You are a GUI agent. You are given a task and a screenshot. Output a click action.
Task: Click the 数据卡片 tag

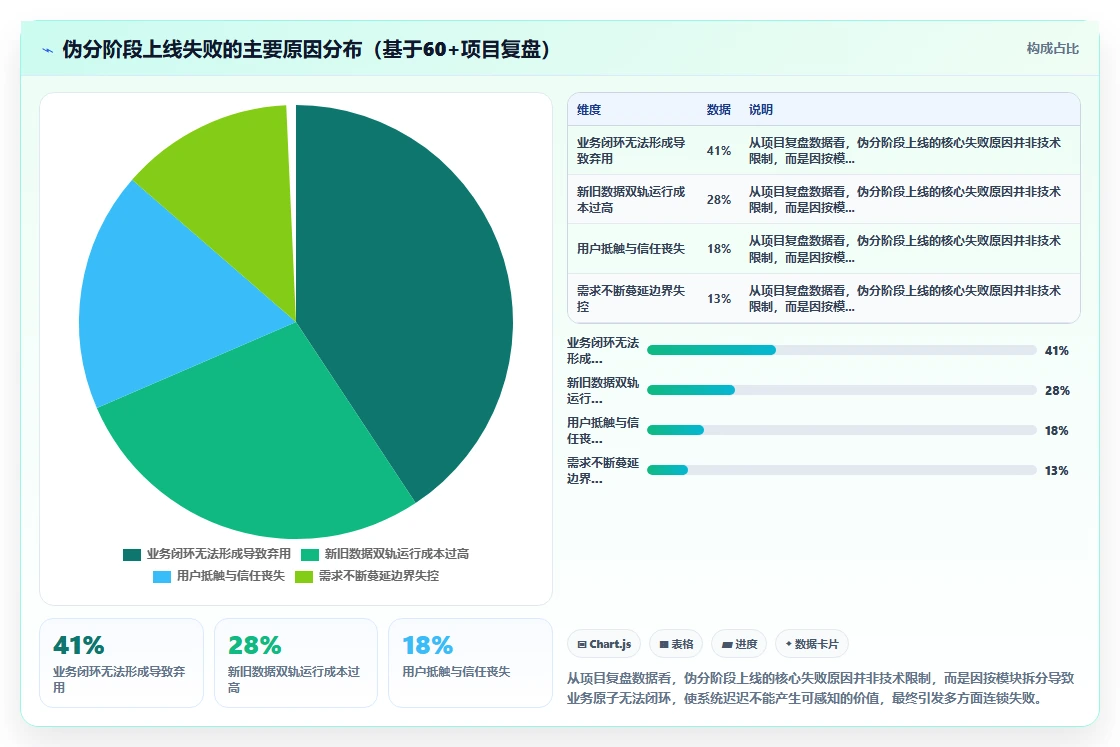point(812,644)
